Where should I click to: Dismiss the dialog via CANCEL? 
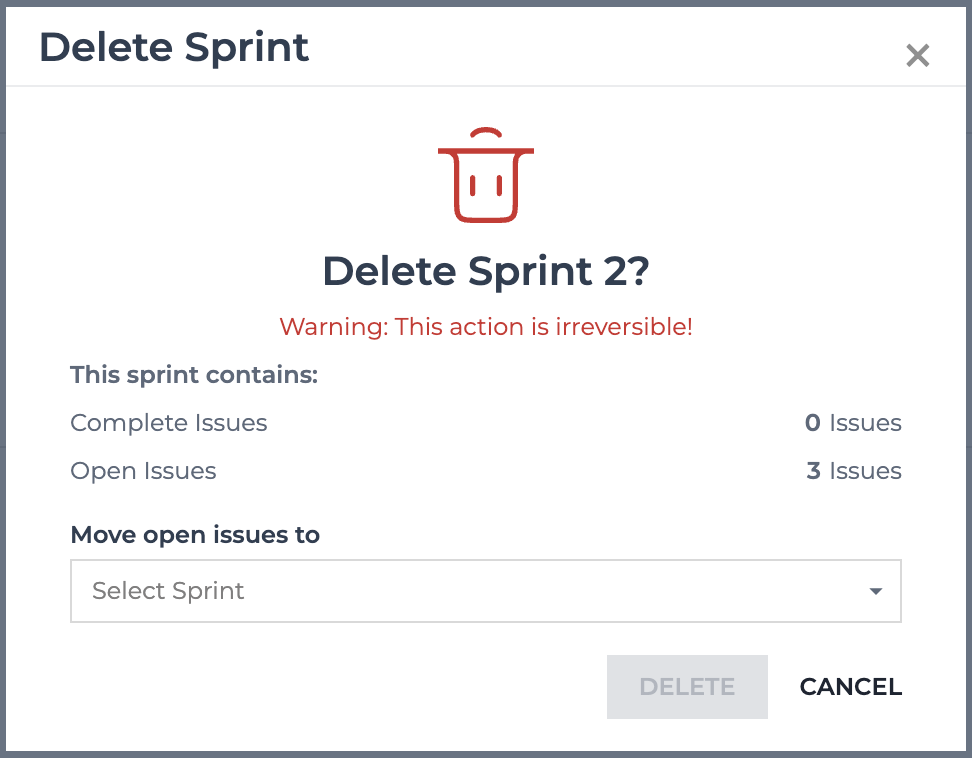(850, 687)
